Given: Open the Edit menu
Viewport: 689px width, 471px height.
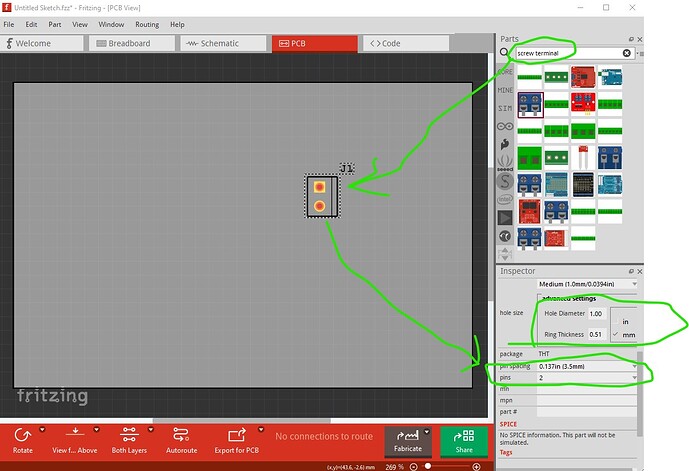Looking at the screenshot, I should pyautogui.click(x=31, y=25).
